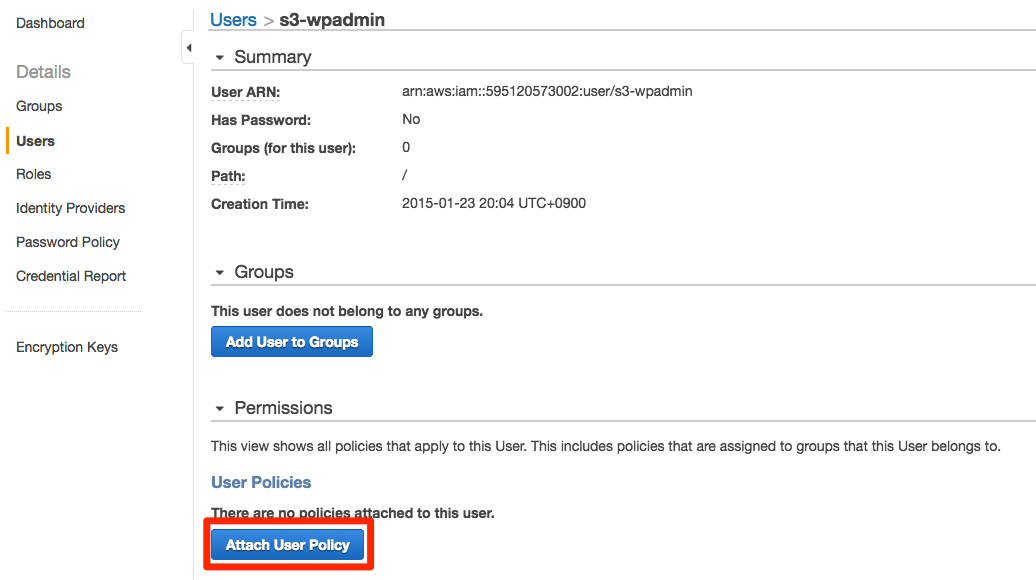Viewport: 1036px width, 580px height.
Task: Click the User ARN value text
Action: (547, 91)
